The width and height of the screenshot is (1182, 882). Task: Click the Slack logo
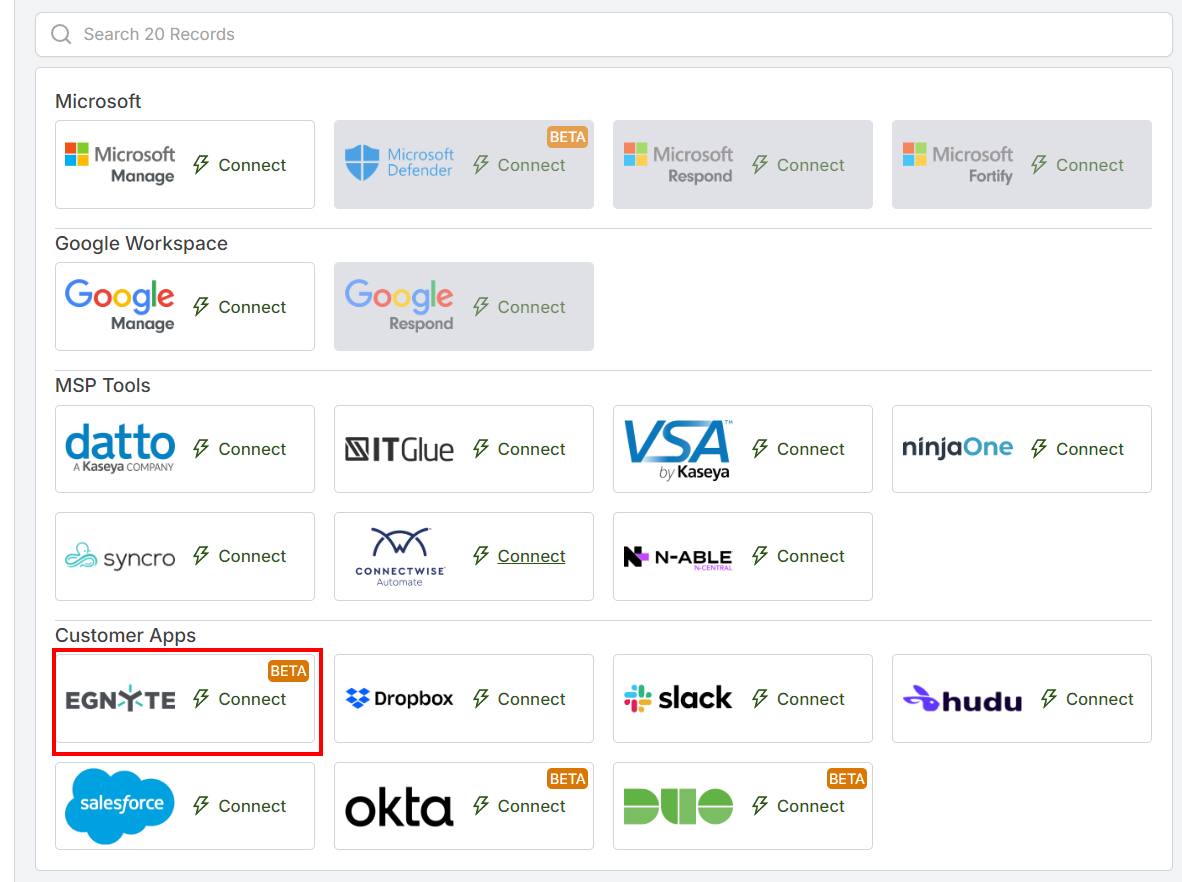(x=678, y=698)
